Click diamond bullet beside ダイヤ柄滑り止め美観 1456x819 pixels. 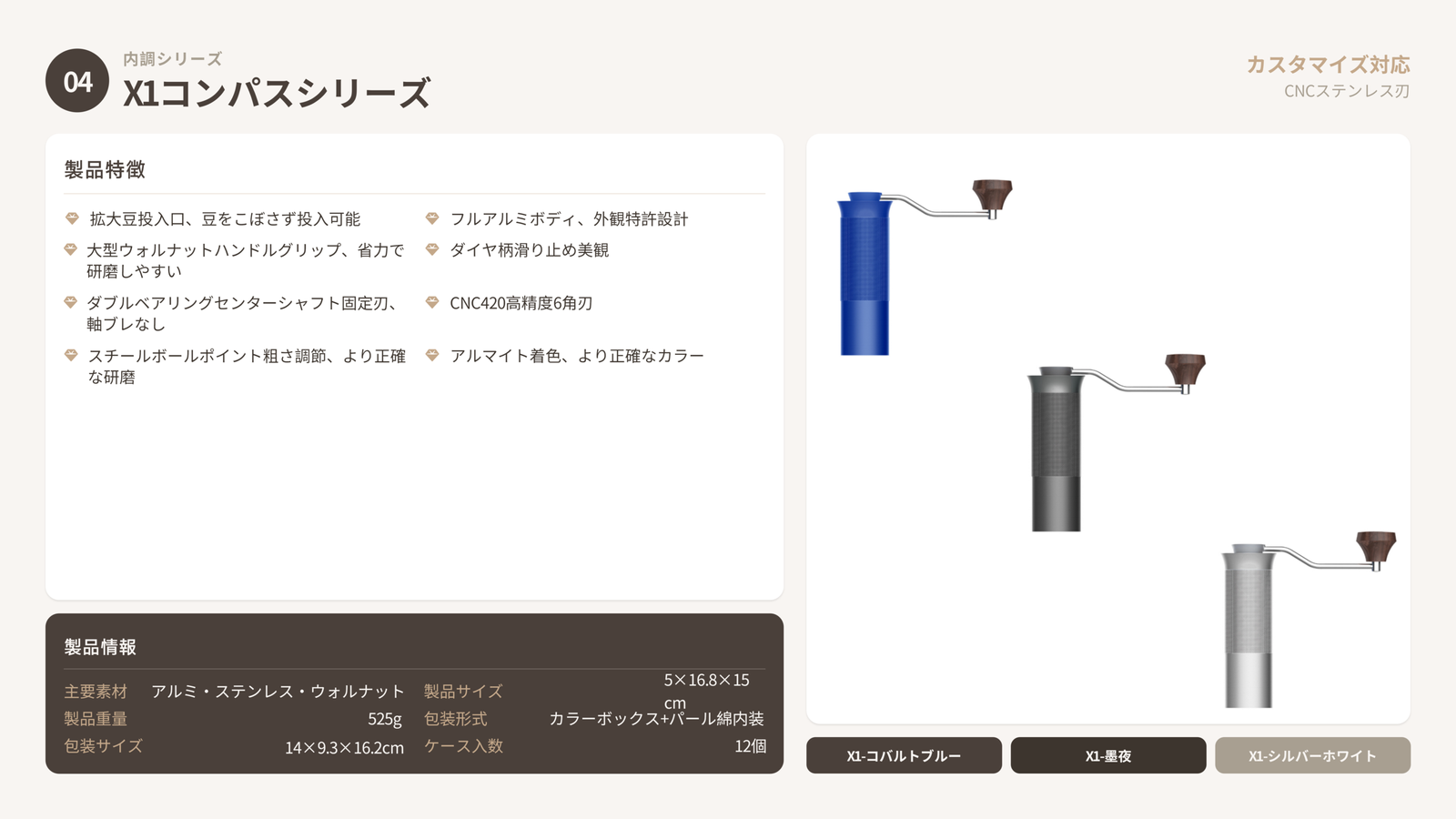tap(432, 249)
